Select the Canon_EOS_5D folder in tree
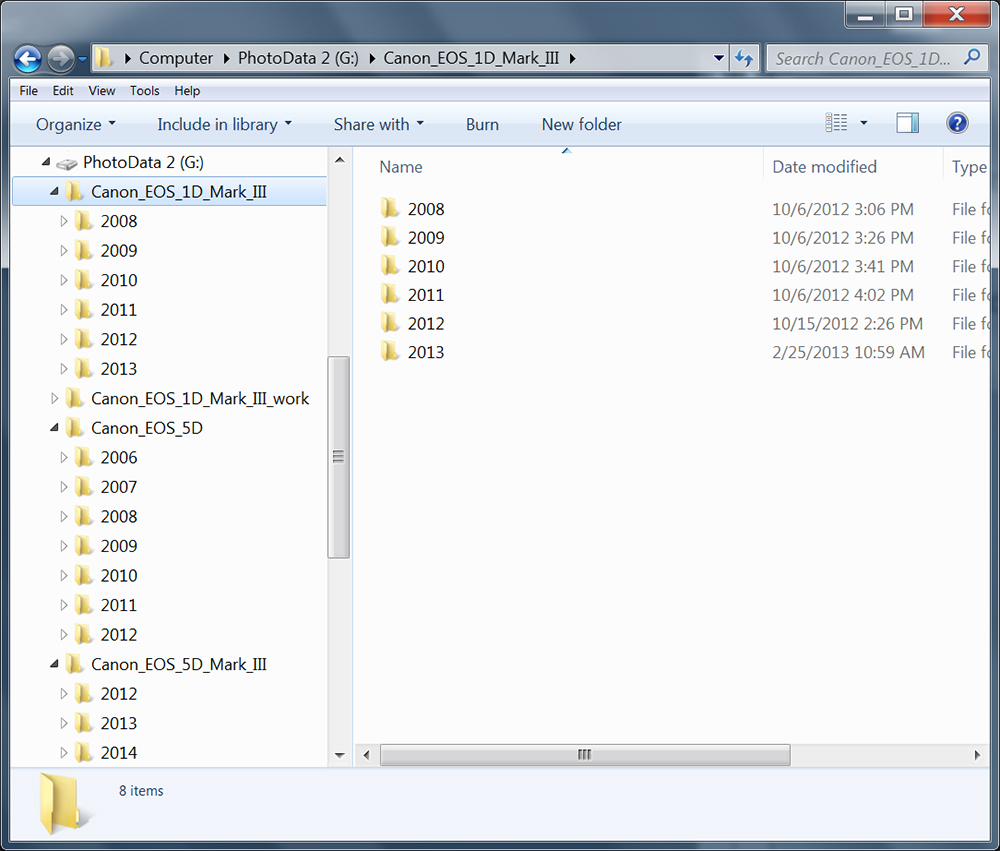Screen dimensions: 1000x851 click(147, 428)
